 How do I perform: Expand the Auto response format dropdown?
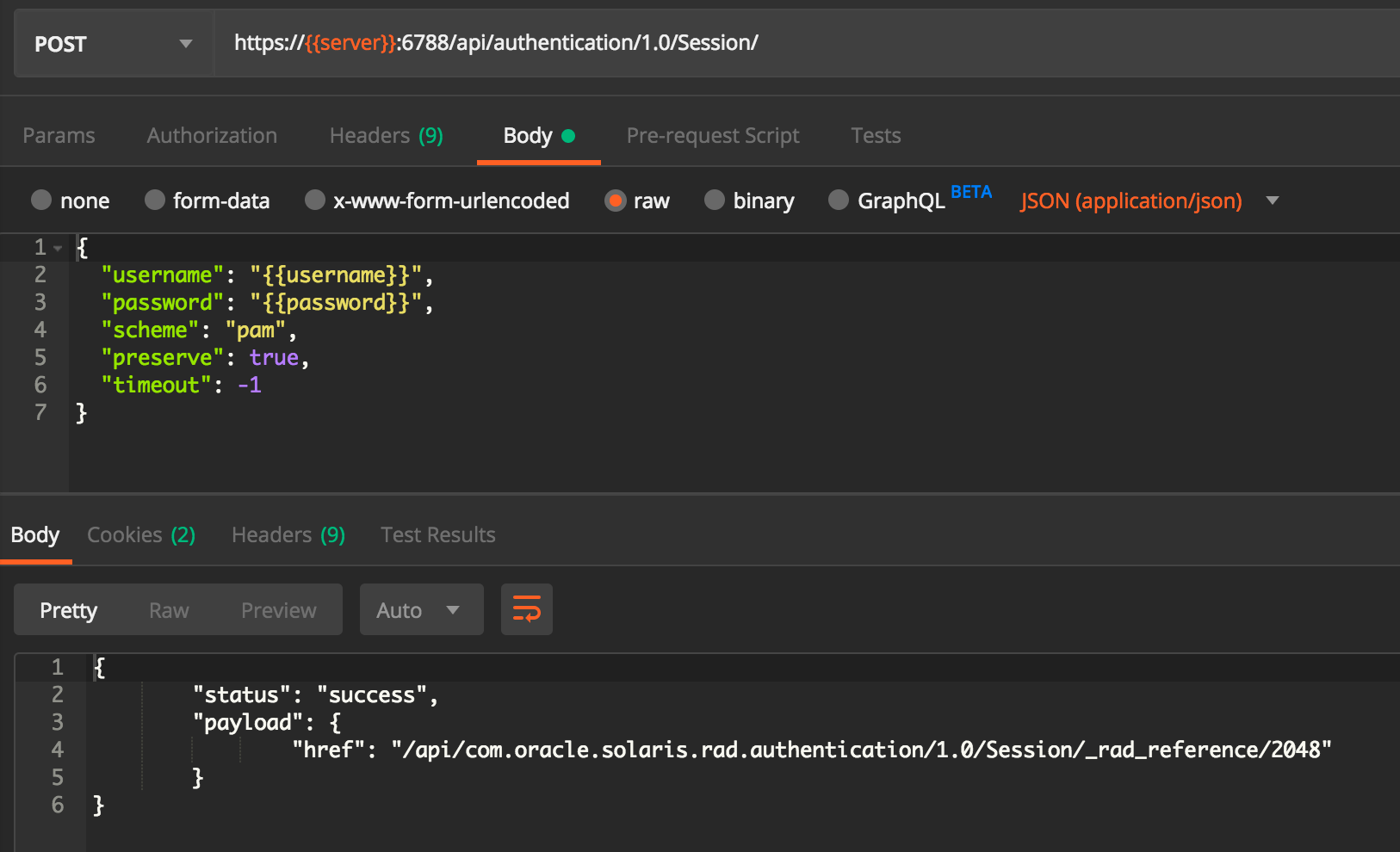pyautogui.click(x=420, y=610)
